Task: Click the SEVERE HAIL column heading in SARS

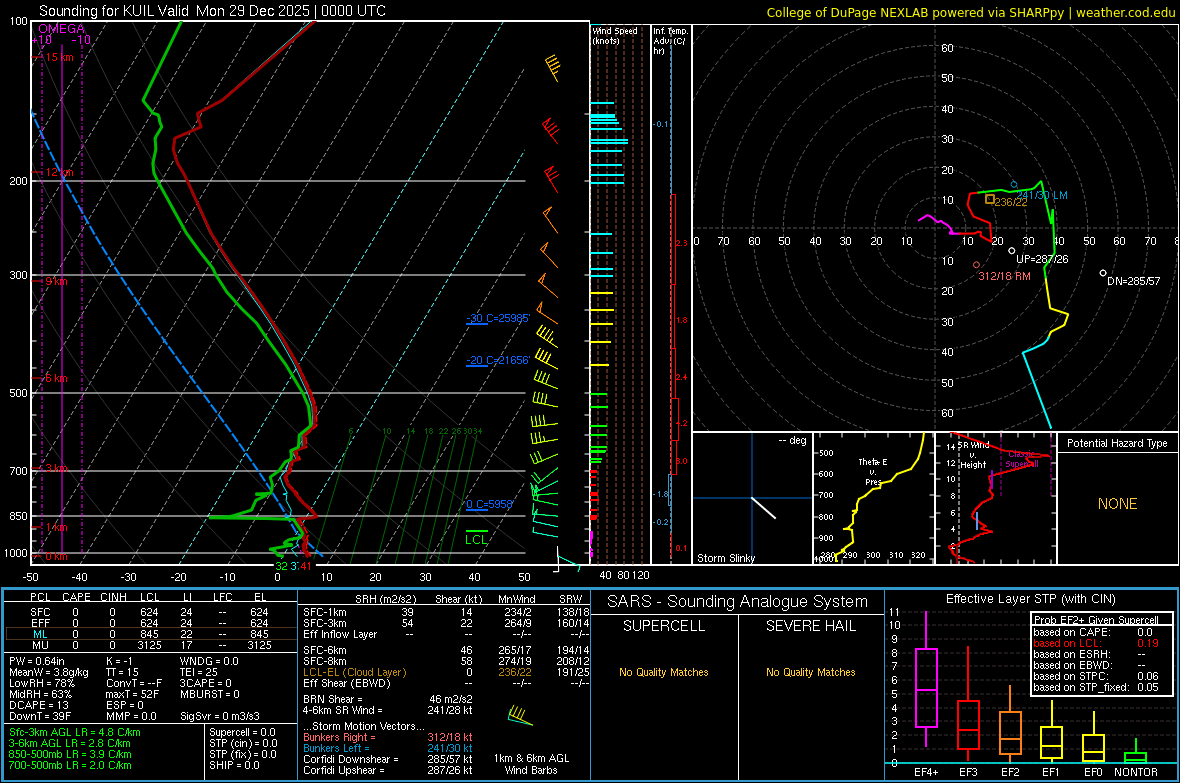Action: coord(810,626)
